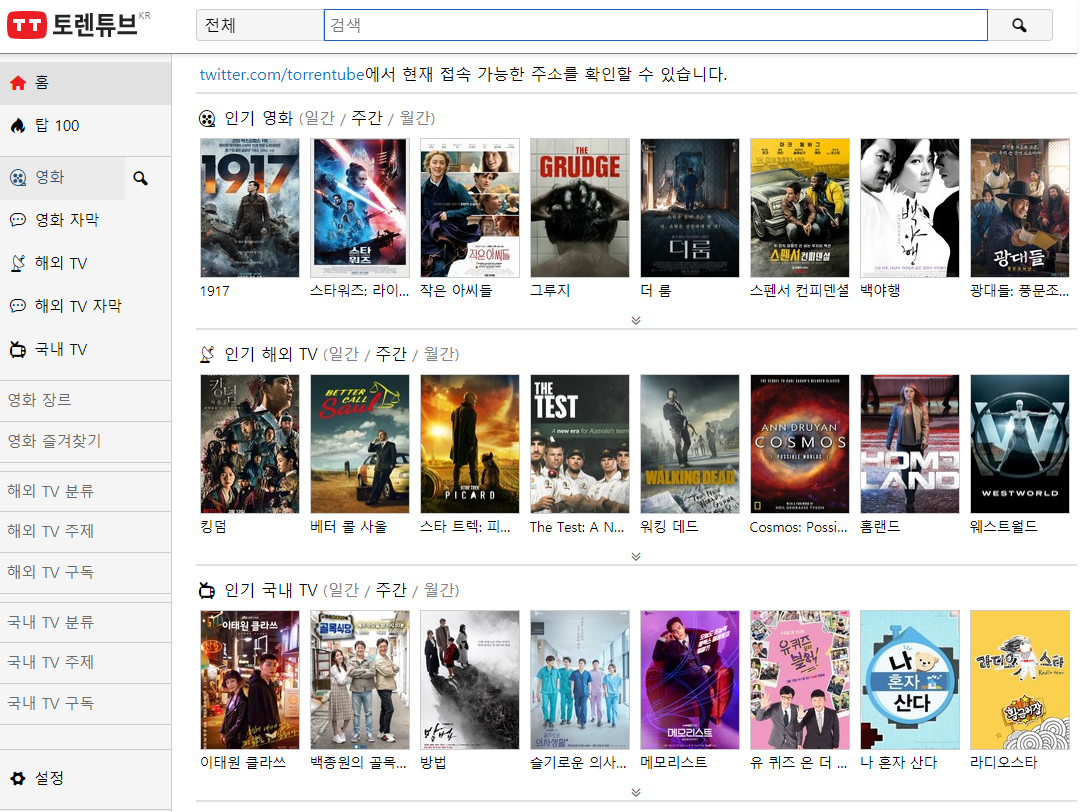
Task: Open the Better Call Saul poster
Action: [x=359, y=443]
